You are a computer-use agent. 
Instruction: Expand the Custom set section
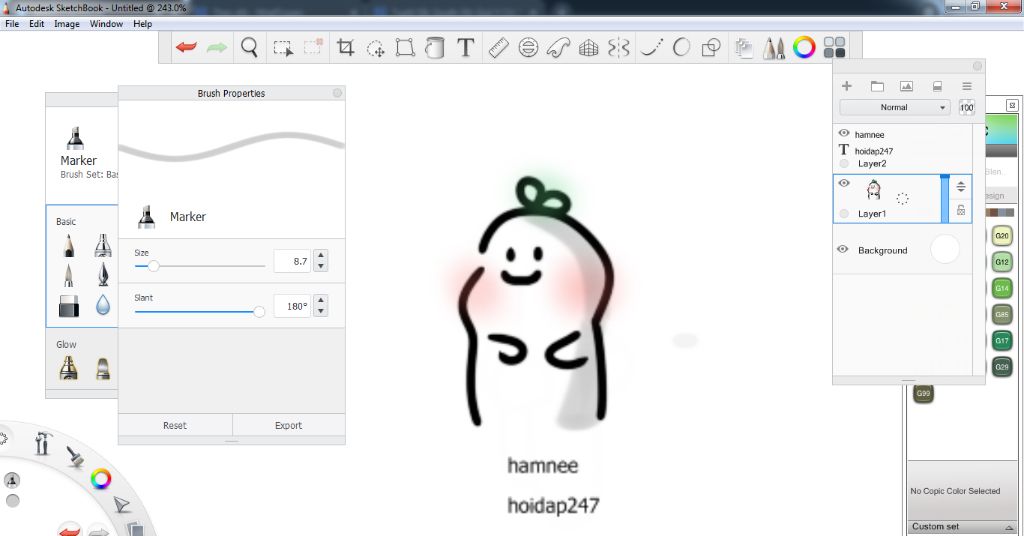[x=962, y=527]
